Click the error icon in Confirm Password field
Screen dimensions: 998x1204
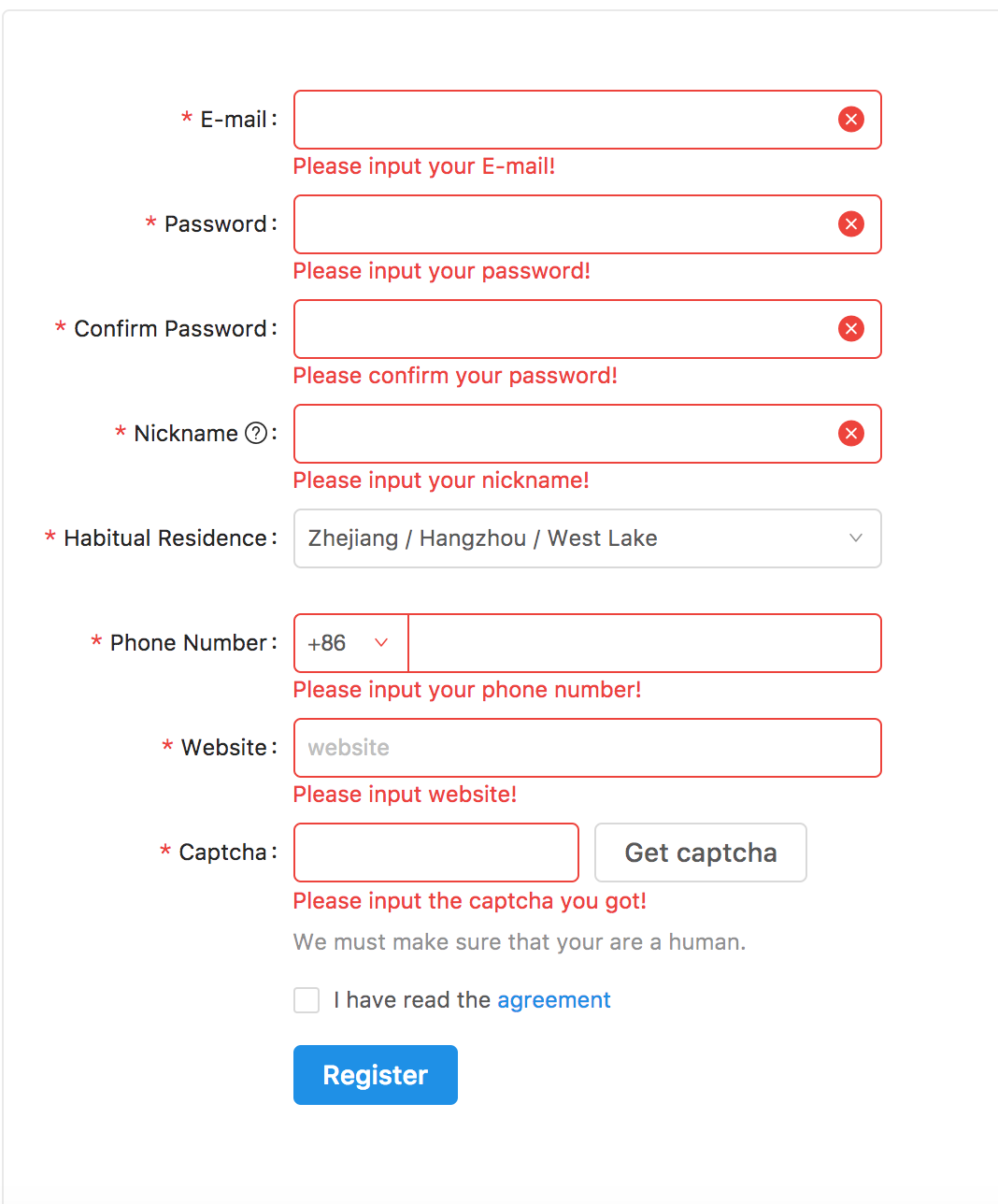pyautogui.click(x=850, y=329)
